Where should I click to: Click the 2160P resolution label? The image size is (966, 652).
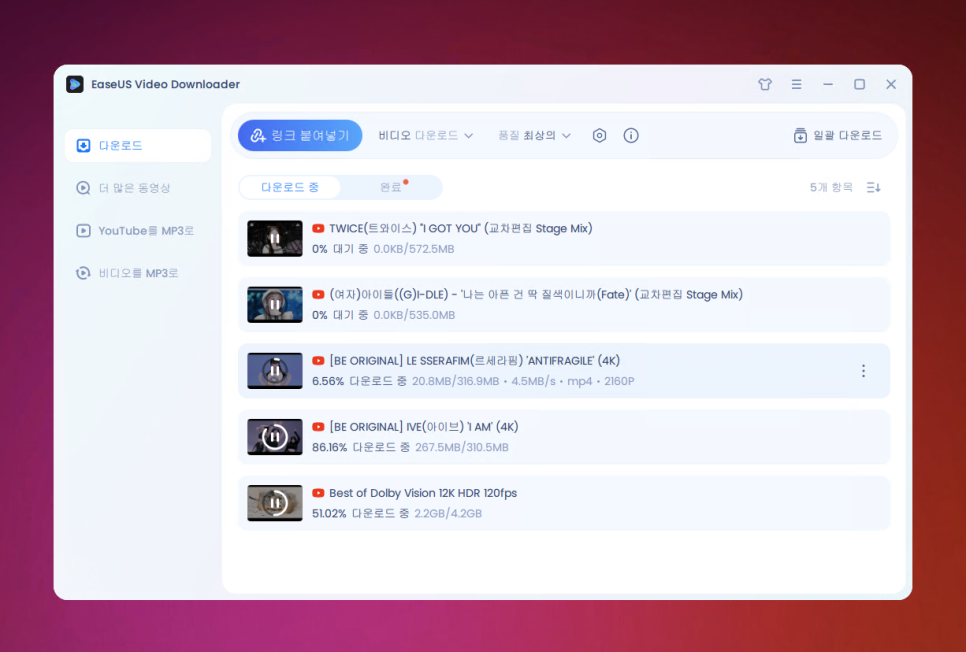(x=619, y=381)
